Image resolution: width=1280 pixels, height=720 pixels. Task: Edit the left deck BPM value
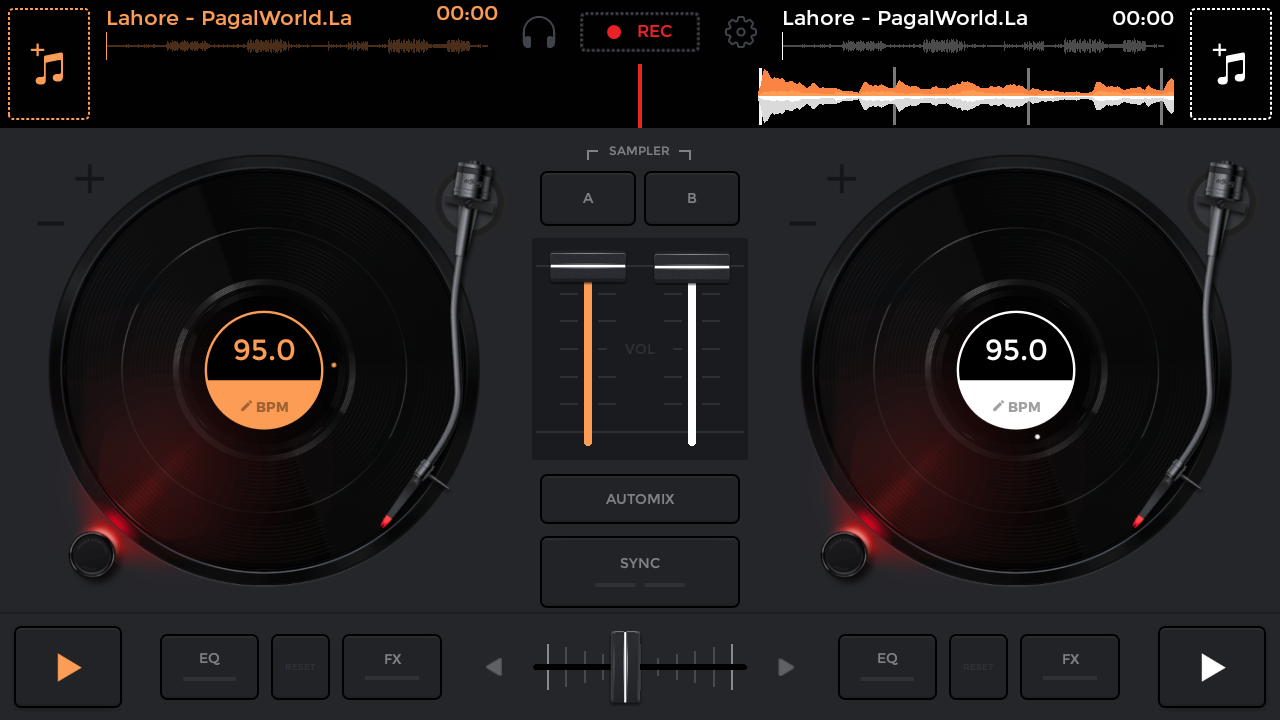click(263, 406)
